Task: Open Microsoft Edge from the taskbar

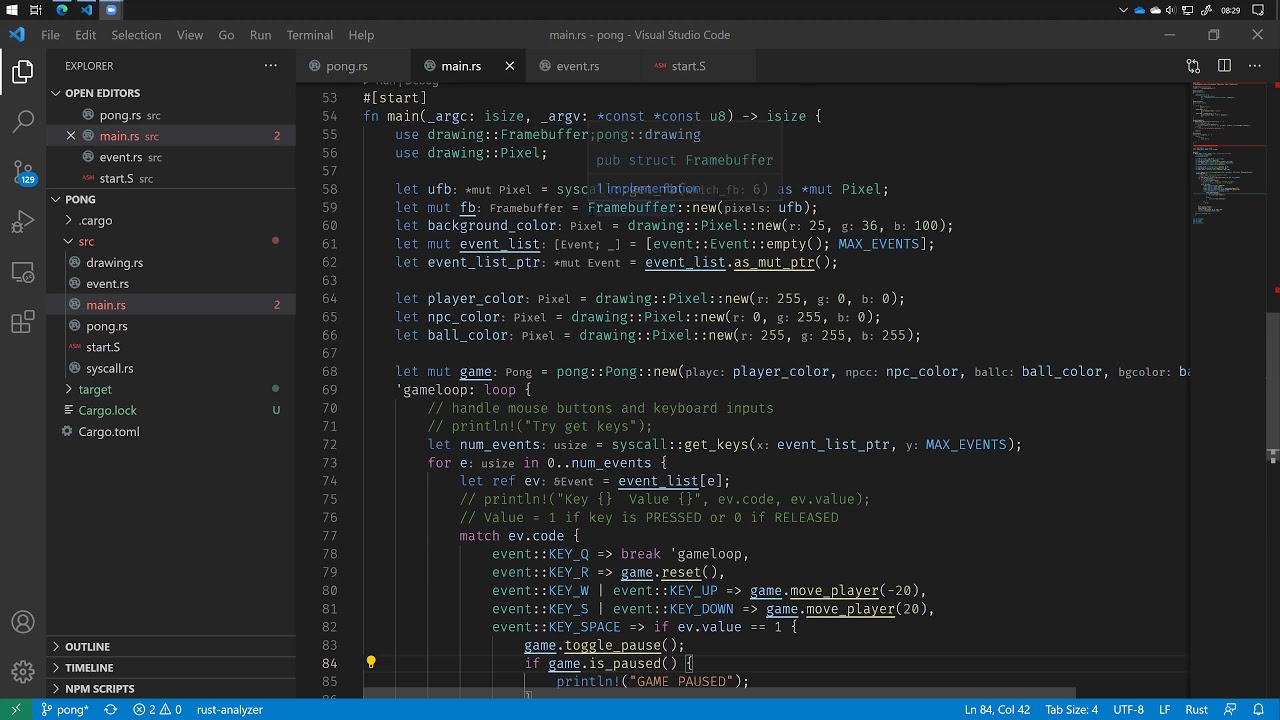Action: 62,10
